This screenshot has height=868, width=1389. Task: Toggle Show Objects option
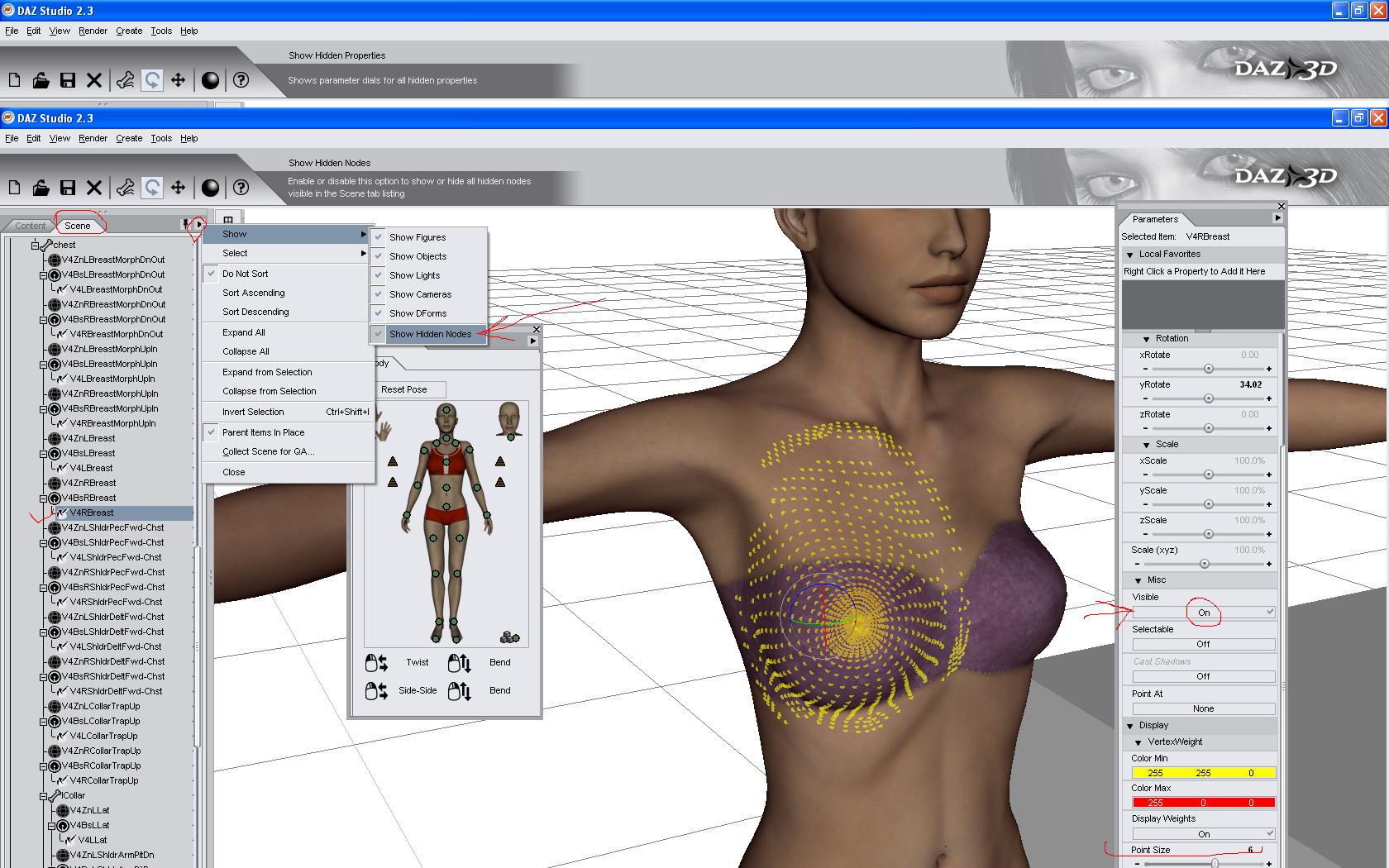429,256
